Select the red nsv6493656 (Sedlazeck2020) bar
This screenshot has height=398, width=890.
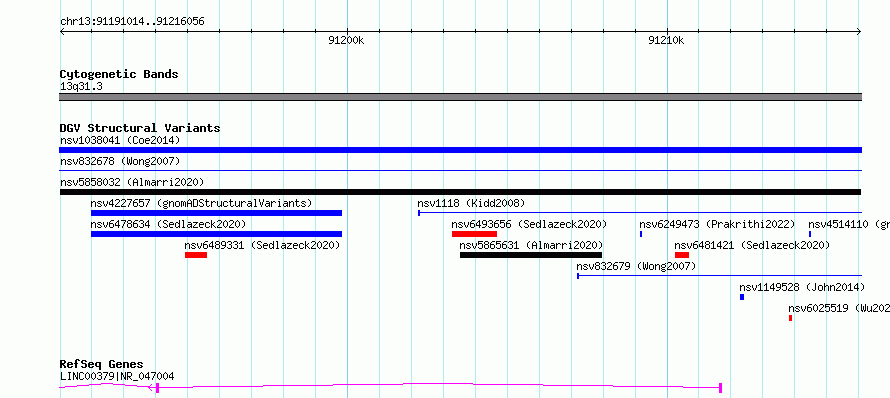click(x=475, y=234)
